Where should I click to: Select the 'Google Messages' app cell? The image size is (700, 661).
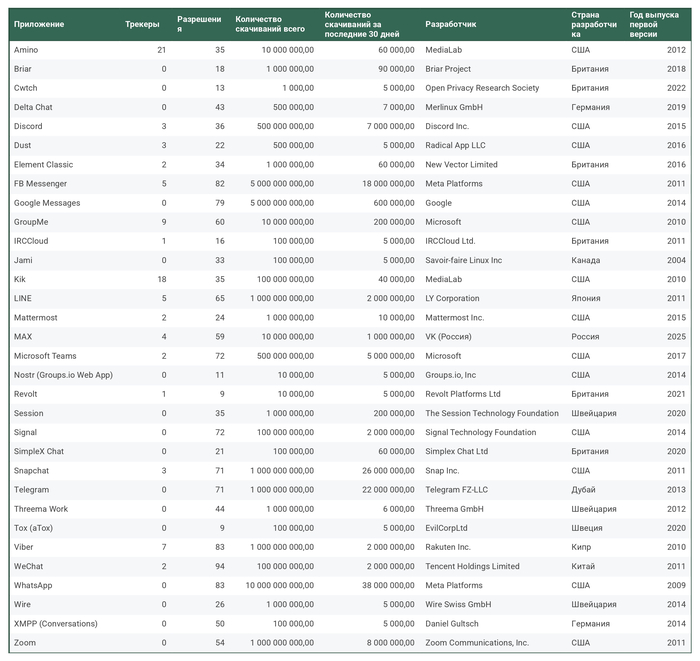pyautogui.click(x=47, y=203)
